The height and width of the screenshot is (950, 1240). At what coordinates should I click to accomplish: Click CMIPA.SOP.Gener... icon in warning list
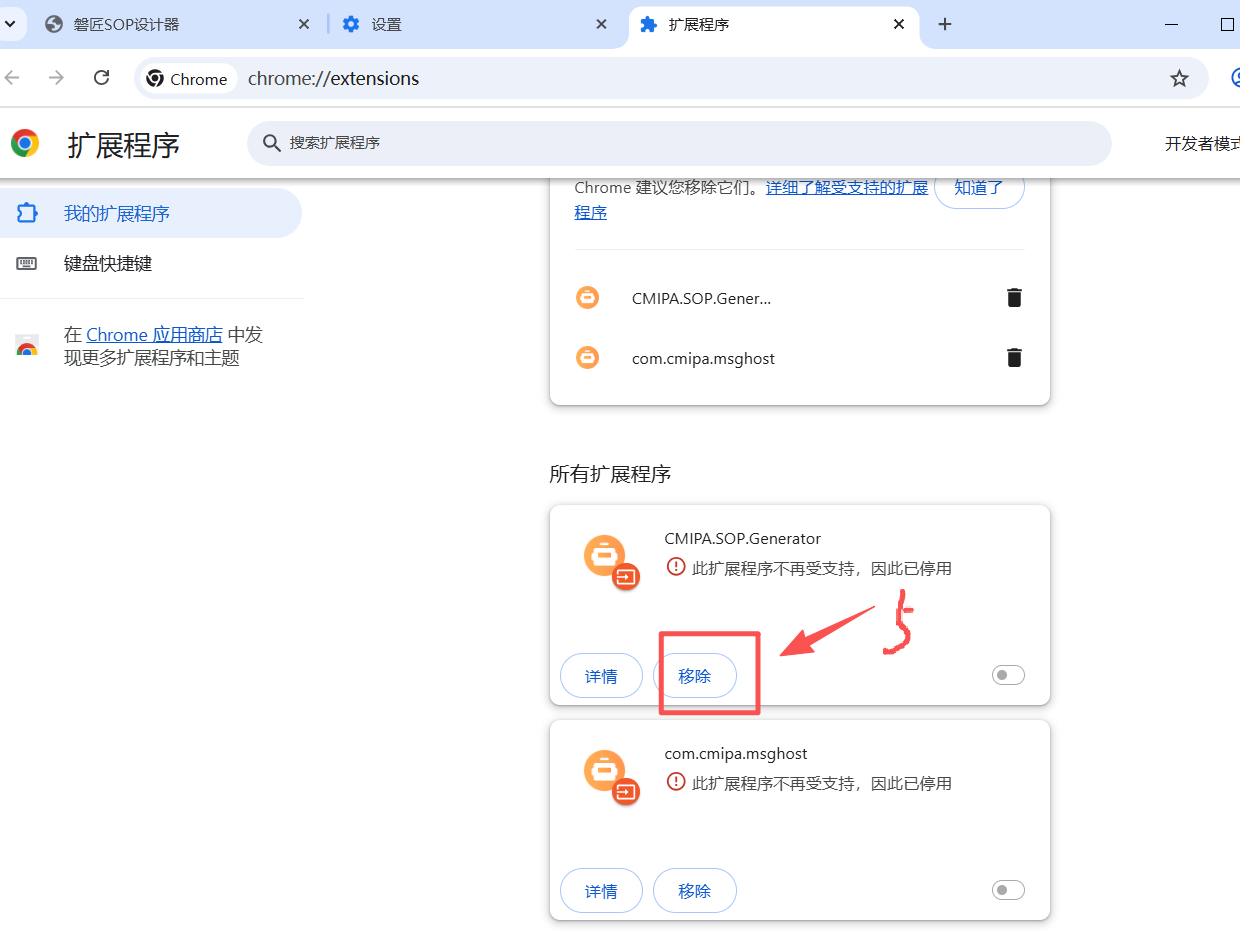[588, 297]
